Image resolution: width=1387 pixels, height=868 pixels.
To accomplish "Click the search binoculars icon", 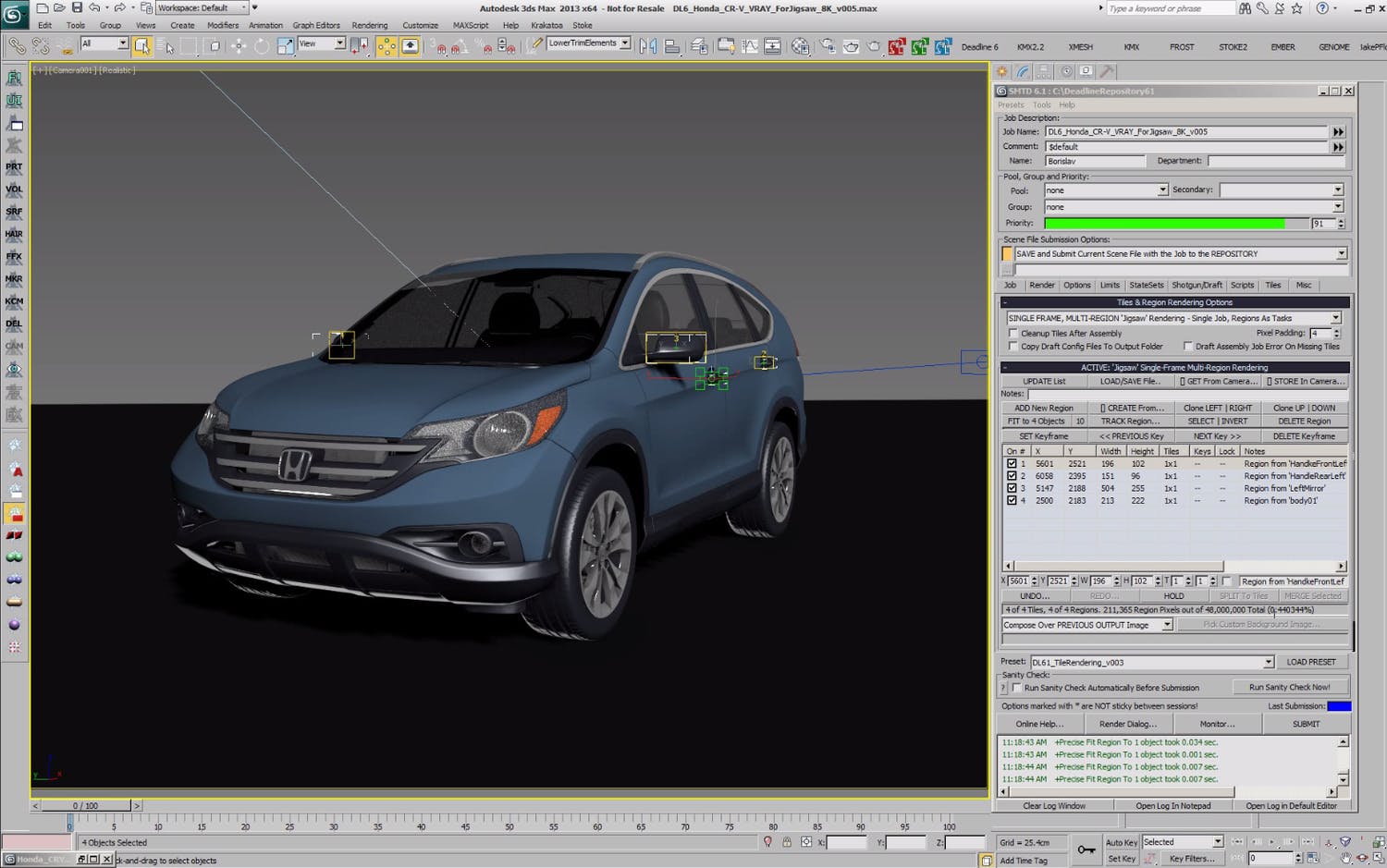I will [x=1245, y=8].
